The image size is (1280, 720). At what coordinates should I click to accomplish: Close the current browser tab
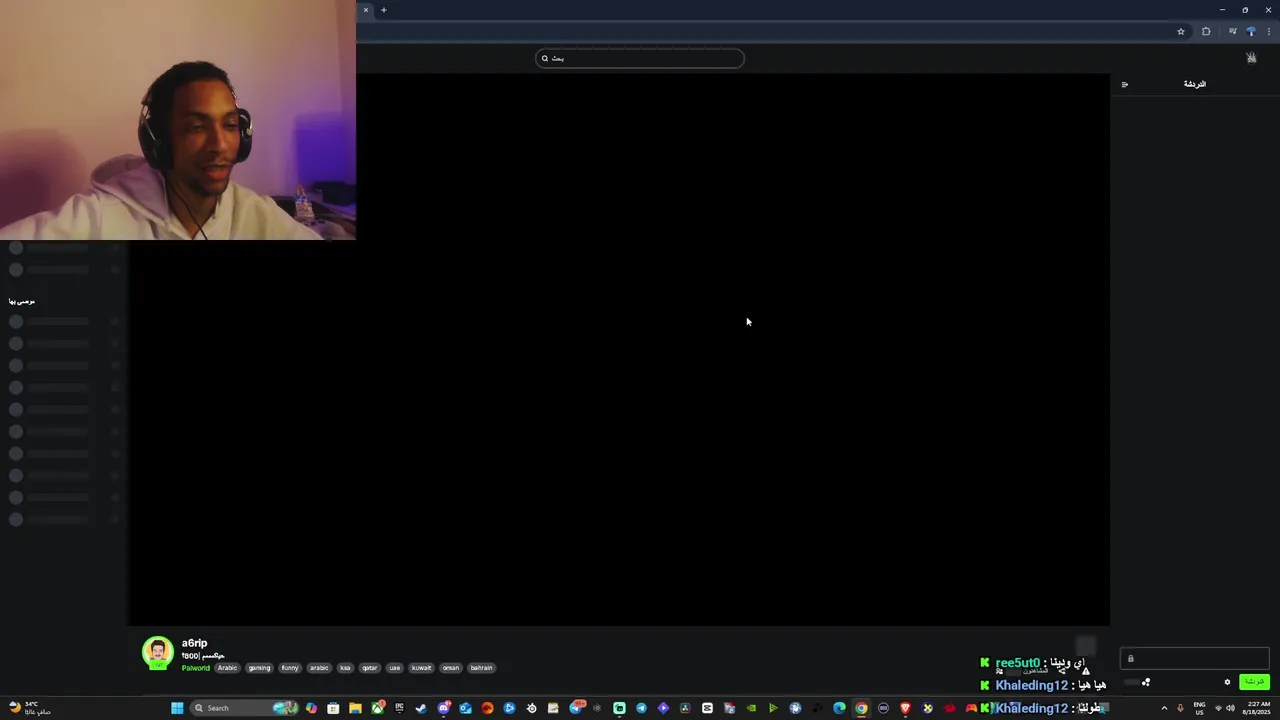(x=366, y=10)
